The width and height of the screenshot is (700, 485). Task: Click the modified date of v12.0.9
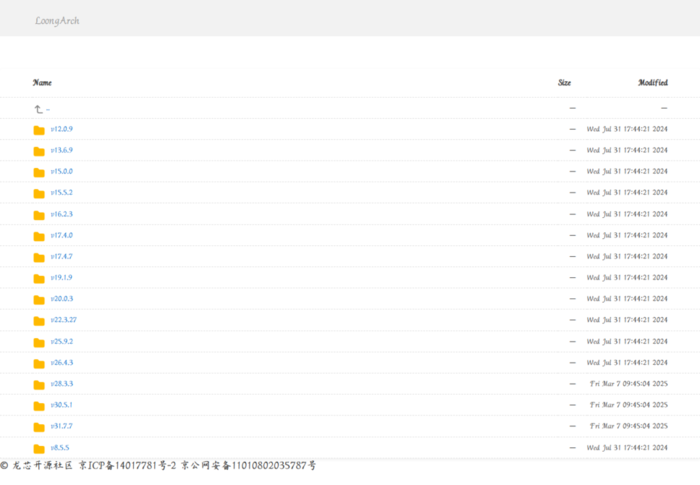pyautogui.click(x=627, y=129)
